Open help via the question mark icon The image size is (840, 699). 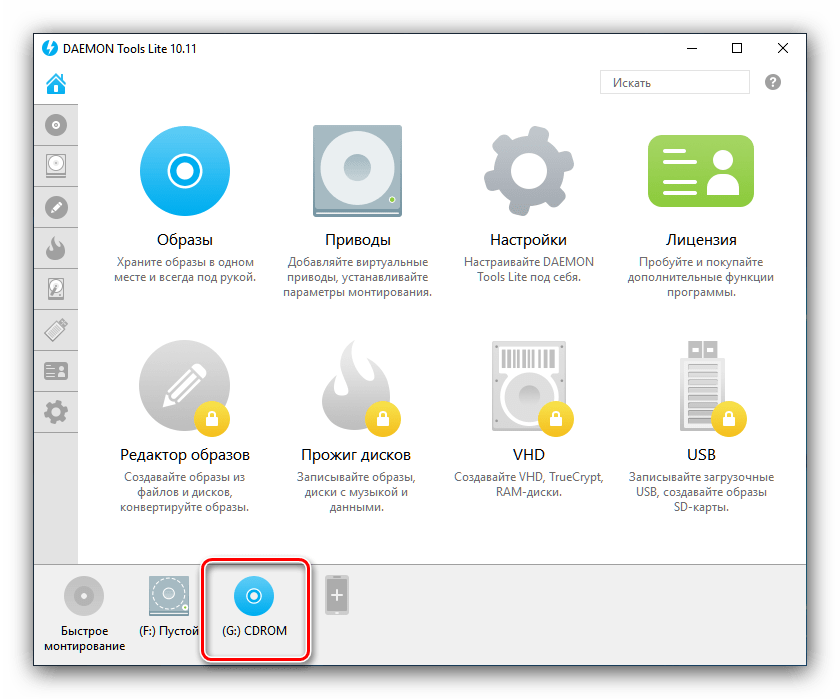(x=772, y=82)
